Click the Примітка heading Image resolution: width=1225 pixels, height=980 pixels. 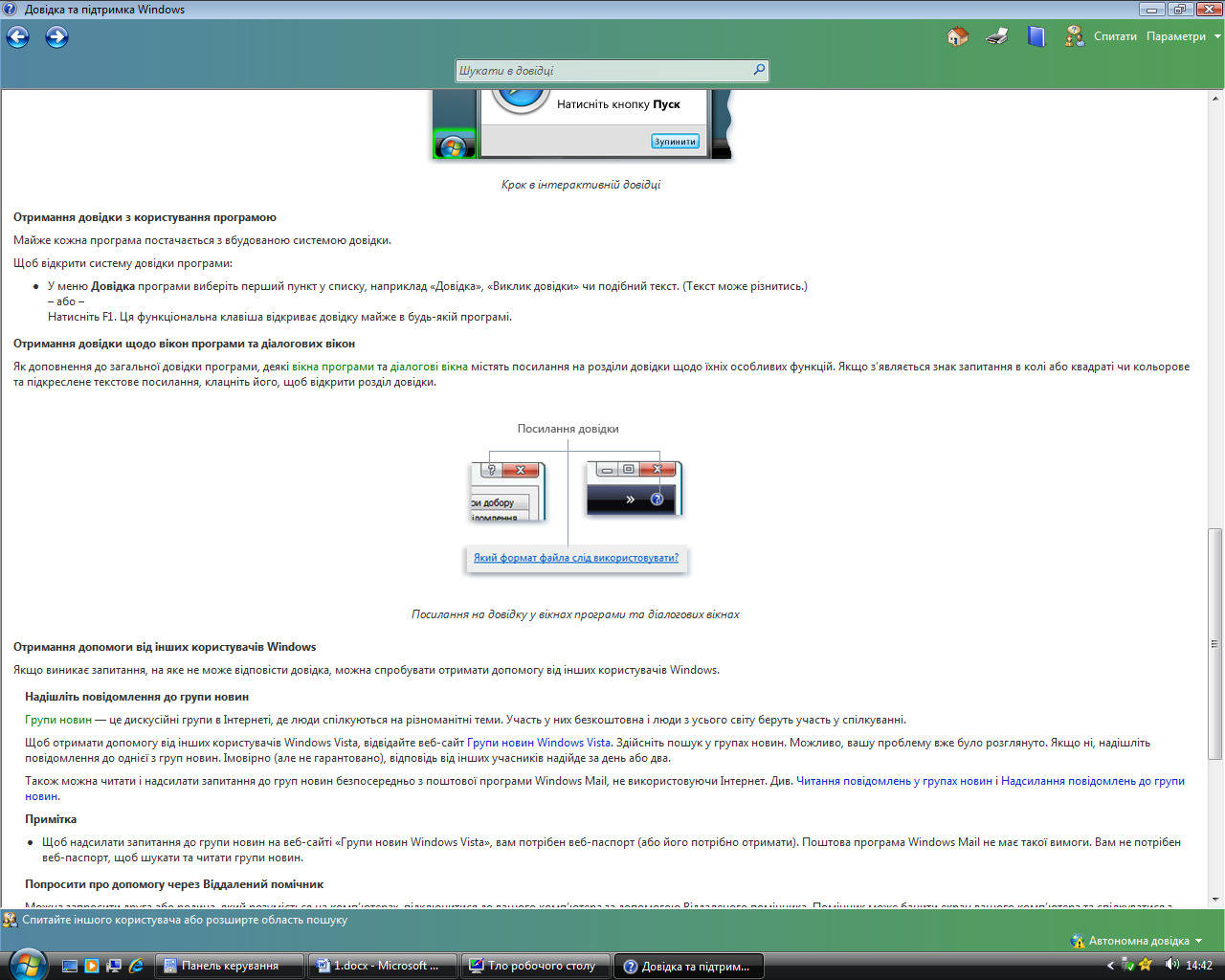click(x=51, y=819)
